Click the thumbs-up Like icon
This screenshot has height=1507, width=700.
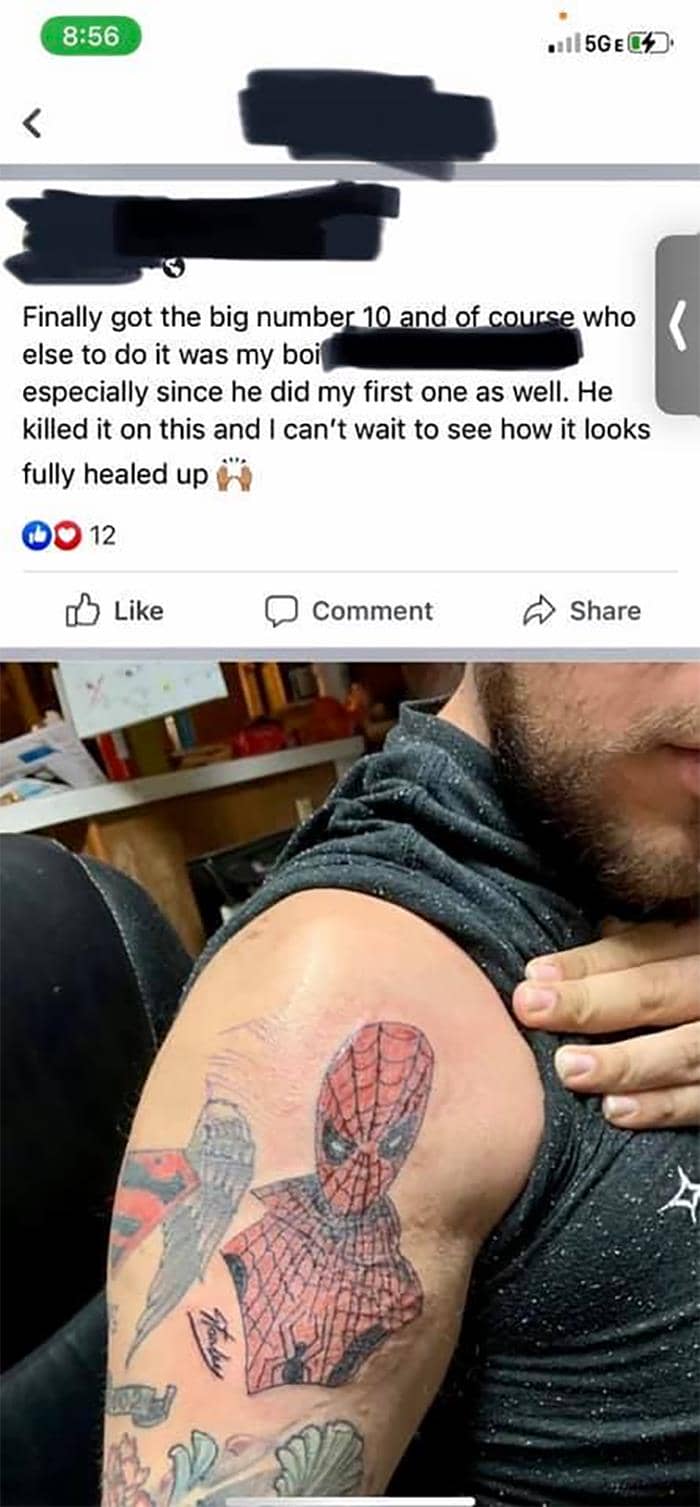pyautogui.click(x=81, y=610)
